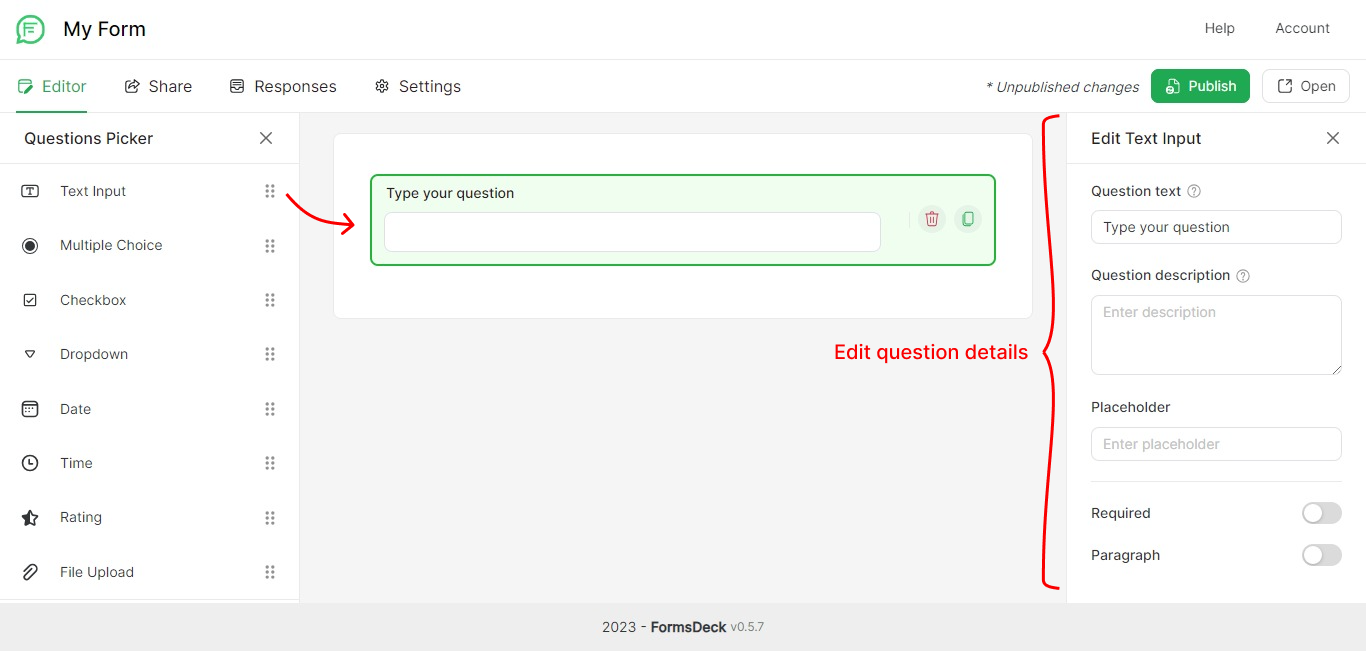Select the Date question type icon
This screenshot has width=1366, height=651.
tap(31, 408)
